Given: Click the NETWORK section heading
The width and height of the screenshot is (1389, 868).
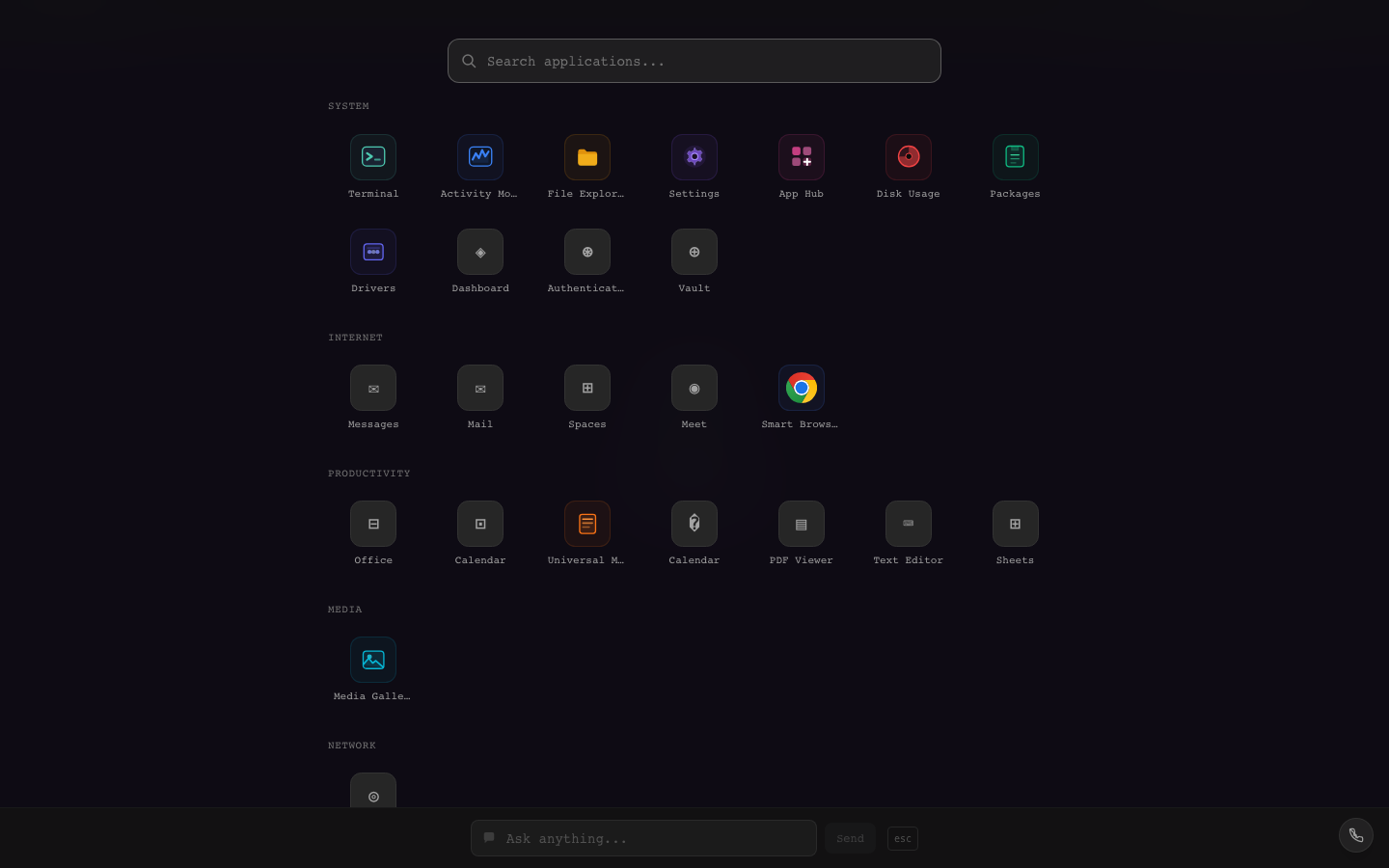Looking at the screenshot, I should tap(352, 746).
